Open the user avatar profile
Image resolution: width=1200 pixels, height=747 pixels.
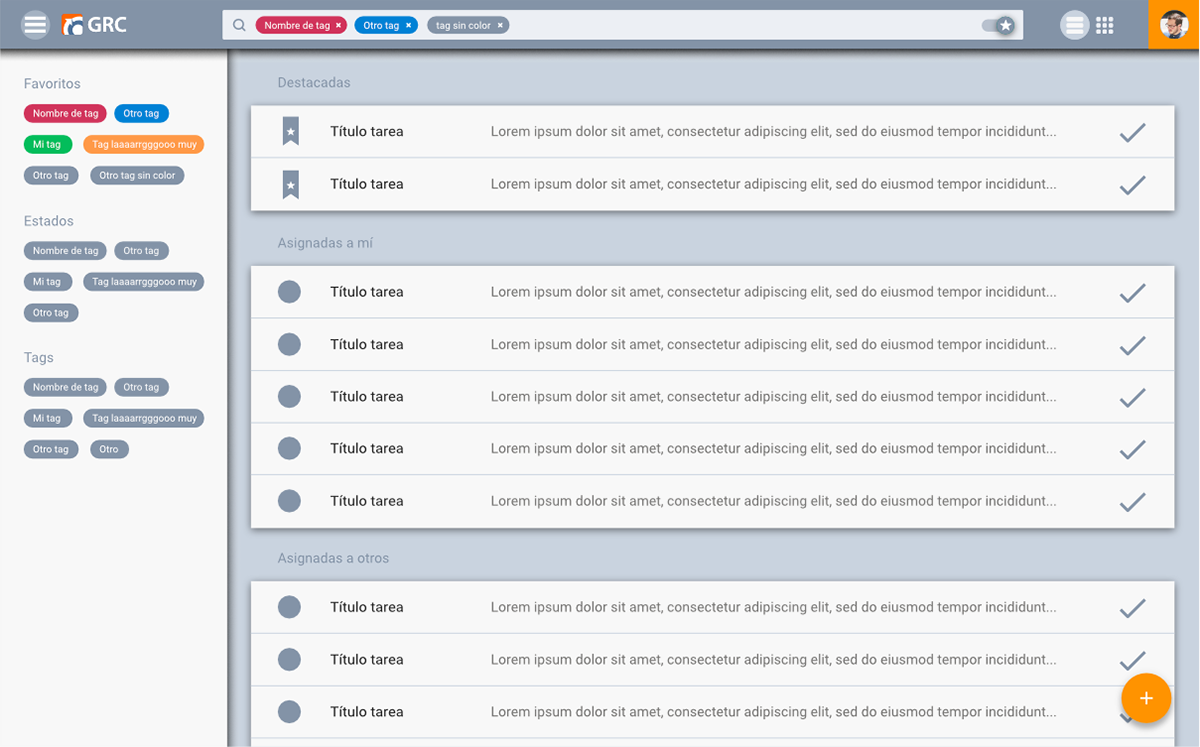pyautogui.click(x=1174, y=24)
